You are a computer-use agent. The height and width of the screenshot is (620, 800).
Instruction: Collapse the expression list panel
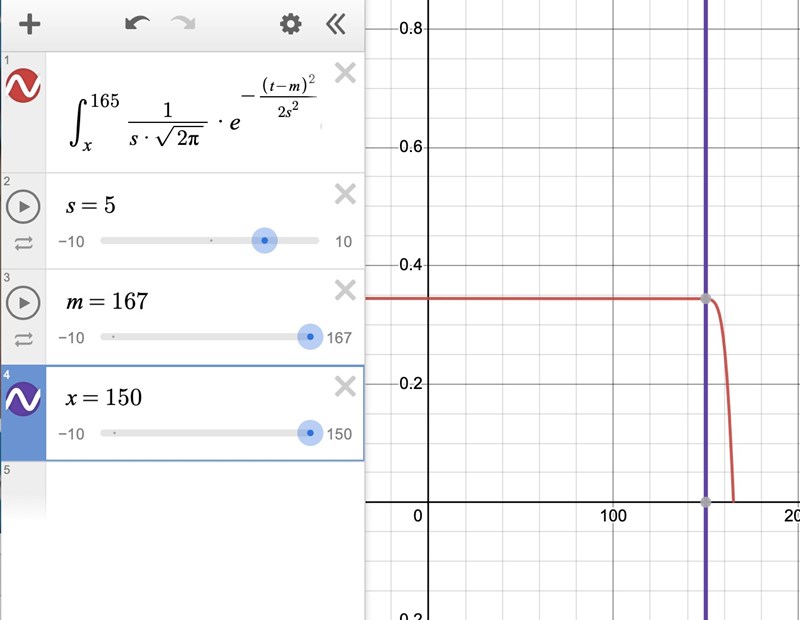click(x=337, y=24)
